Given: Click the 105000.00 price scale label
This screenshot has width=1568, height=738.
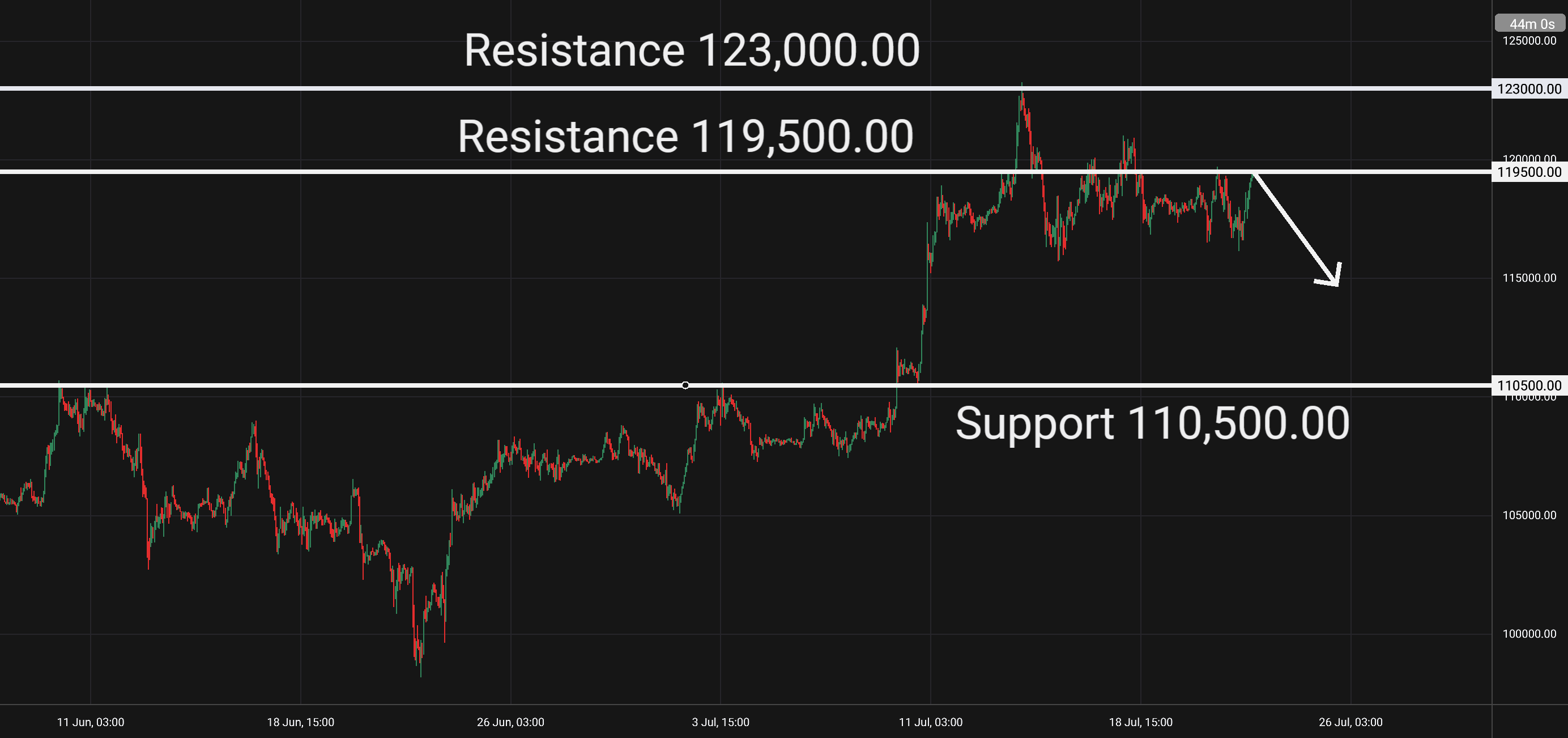Looking at the screenshot, I should [x=1529, y=515].
